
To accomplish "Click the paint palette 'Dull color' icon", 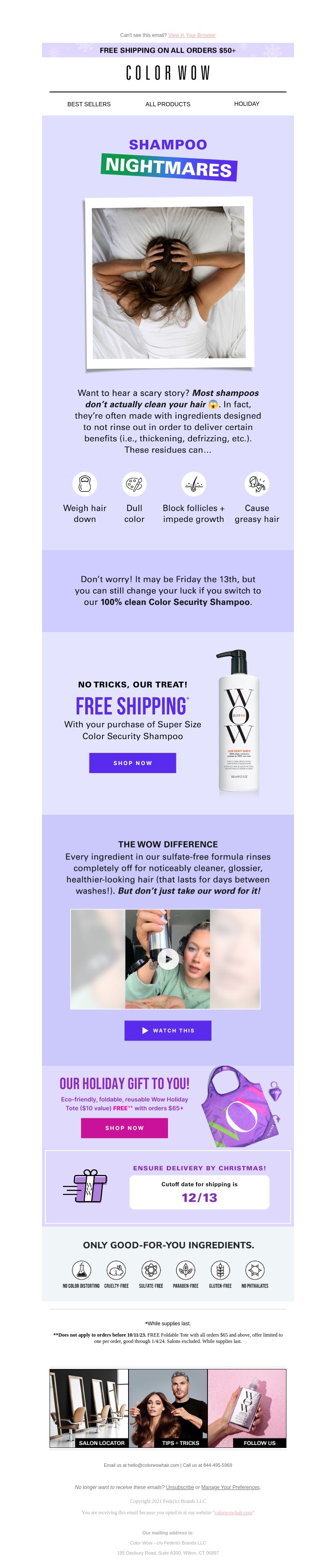I will point(134,484).
